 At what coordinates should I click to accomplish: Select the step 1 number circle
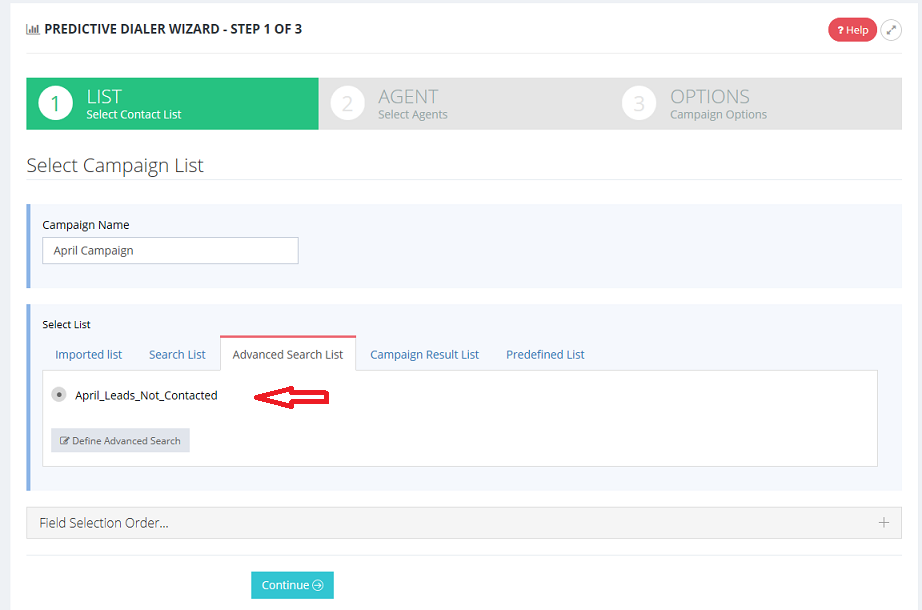coord(55,103)
